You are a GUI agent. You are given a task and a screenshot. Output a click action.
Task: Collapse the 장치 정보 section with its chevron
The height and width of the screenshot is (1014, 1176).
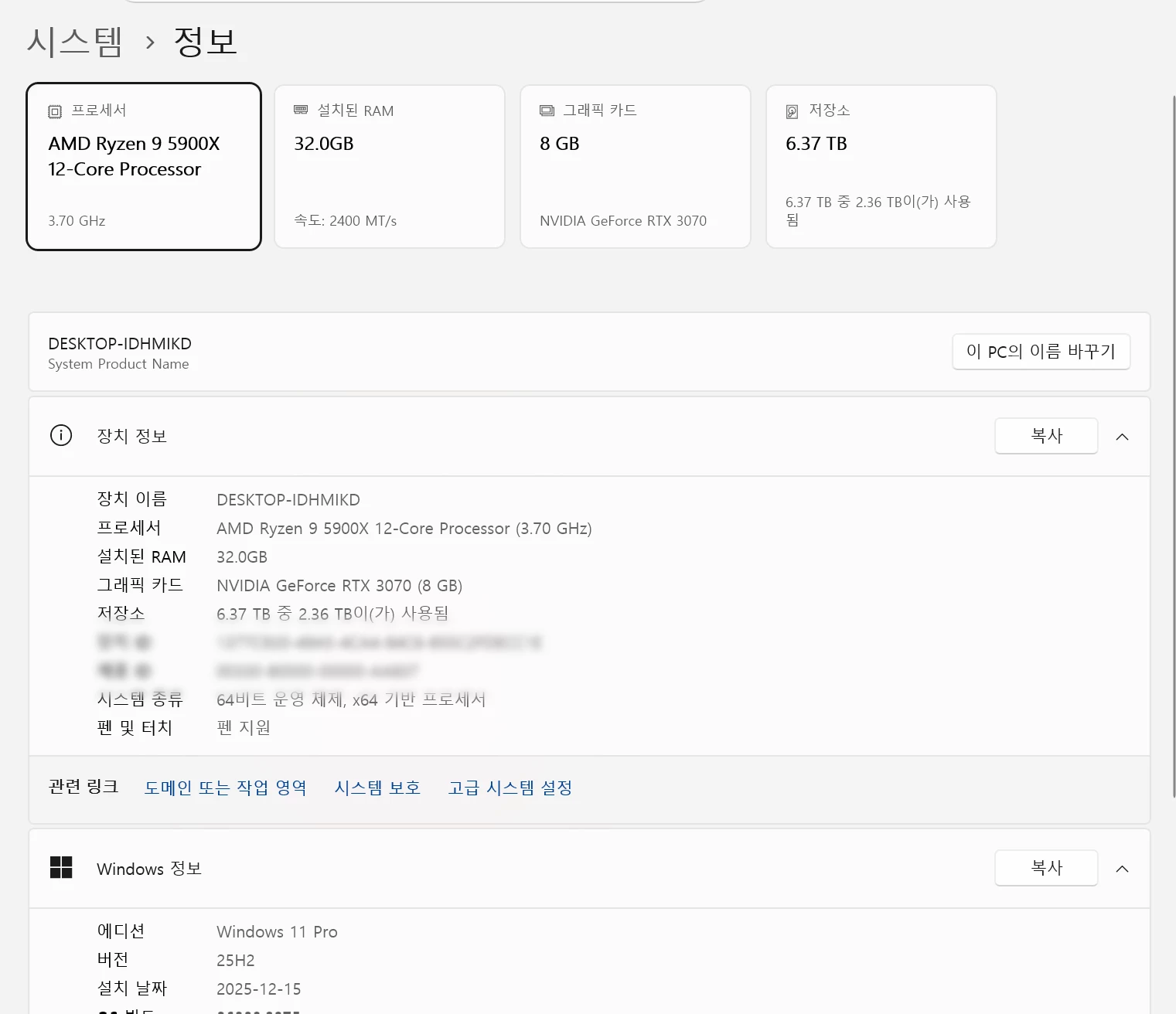1123,437
